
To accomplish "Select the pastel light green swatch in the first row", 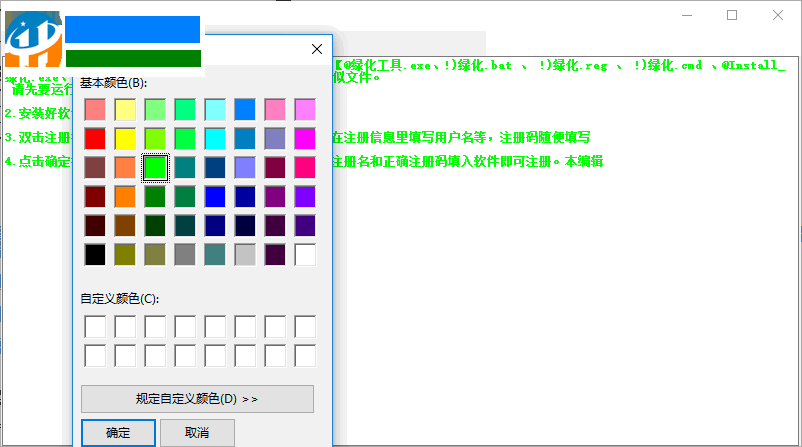I will (155, 110).
